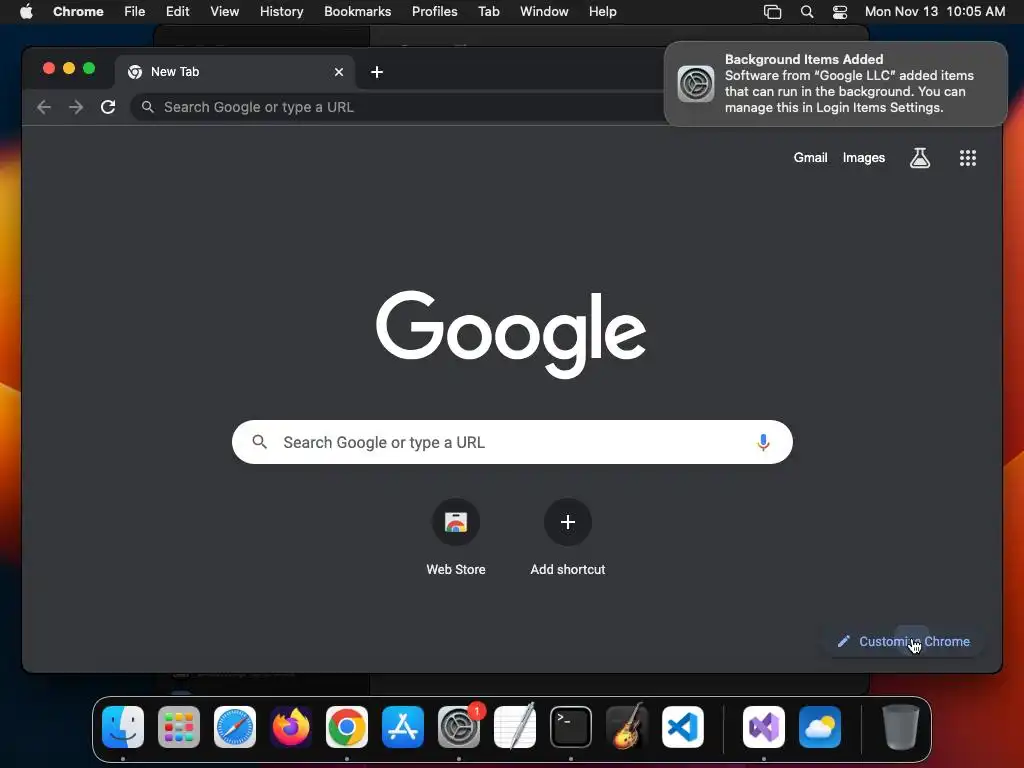Click Customize Chrome button
Viewport: 1024px width, 768px height.
[x=904, y=641]
